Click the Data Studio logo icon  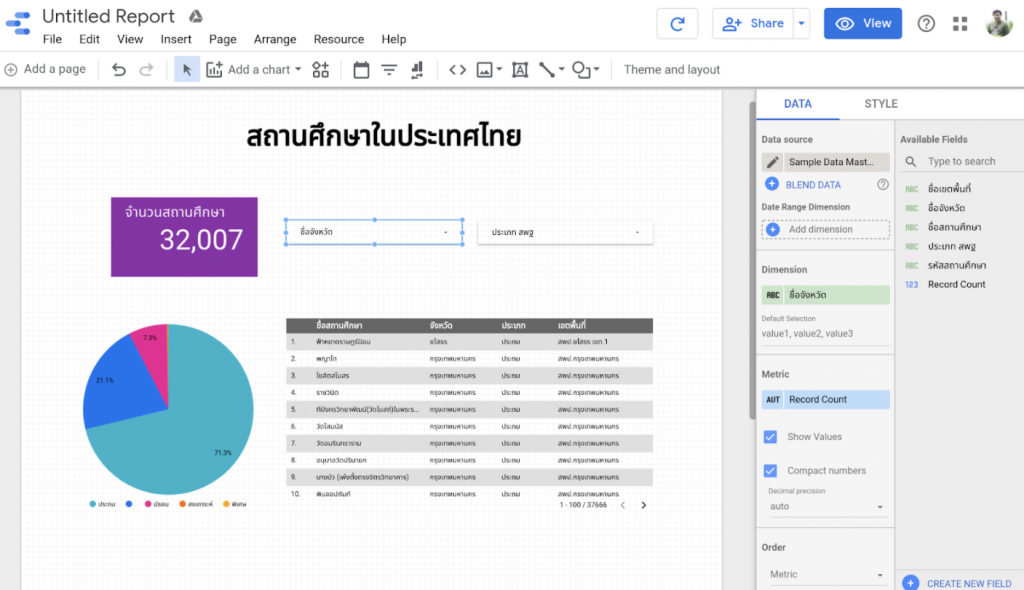[x=18, y=23]
